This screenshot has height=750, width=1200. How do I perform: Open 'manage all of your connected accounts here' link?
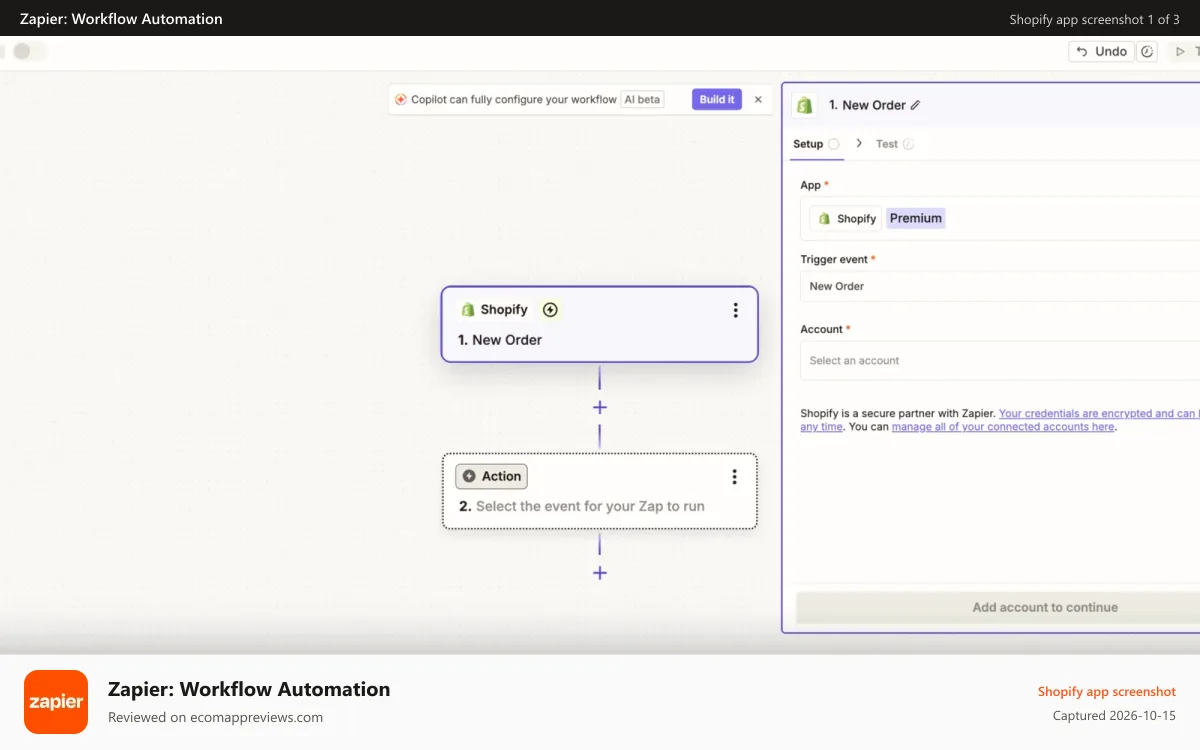(1003, 427)
